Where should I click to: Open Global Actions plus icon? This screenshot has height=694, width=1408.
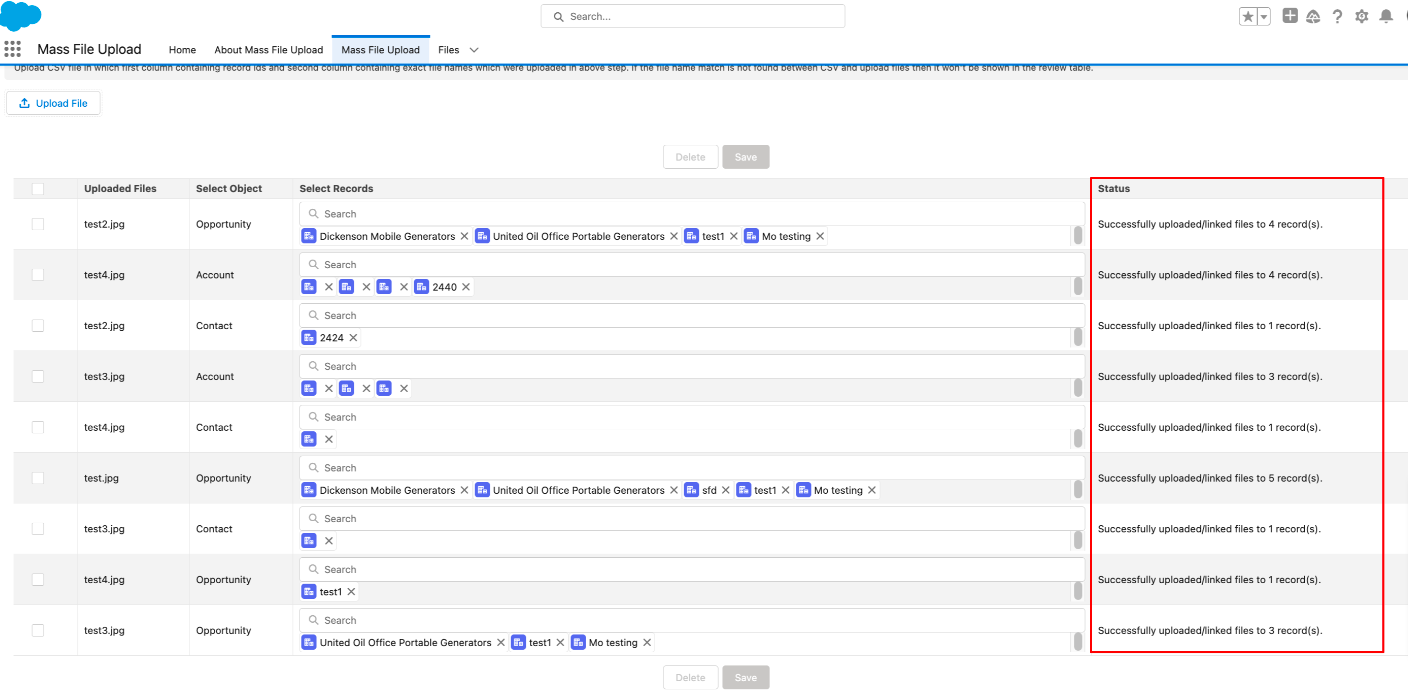(1290, 16)
